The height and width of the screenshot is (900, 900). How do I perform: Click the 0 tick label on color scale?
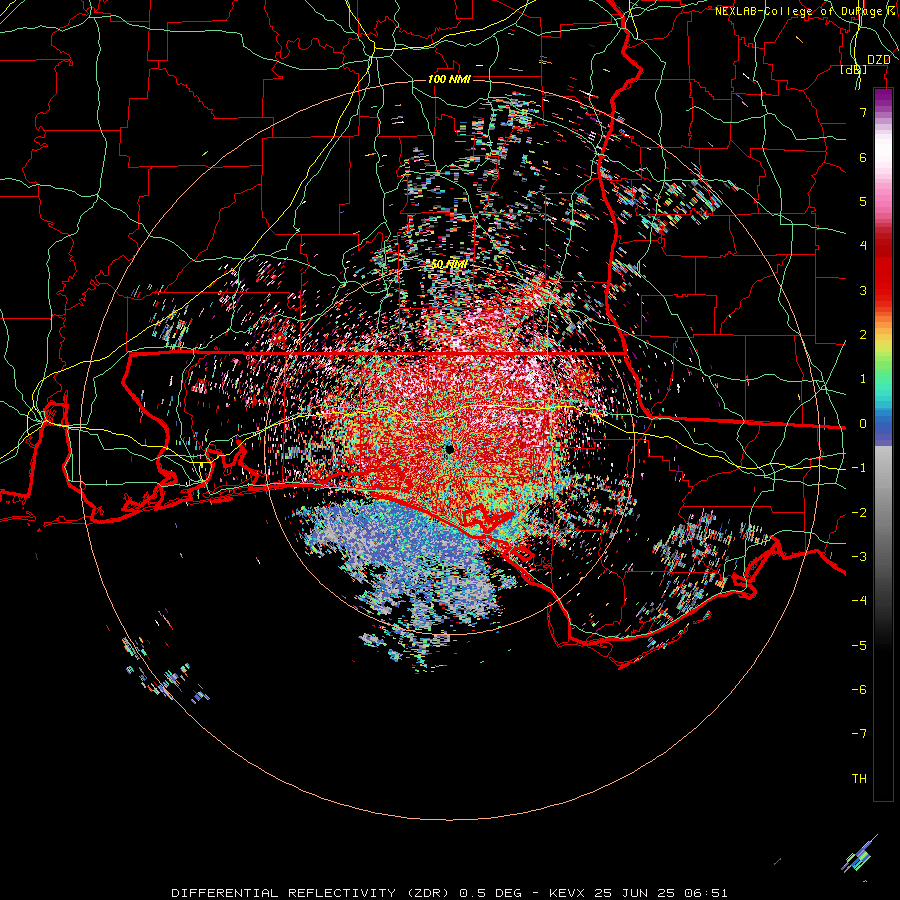tap(863, 424)
